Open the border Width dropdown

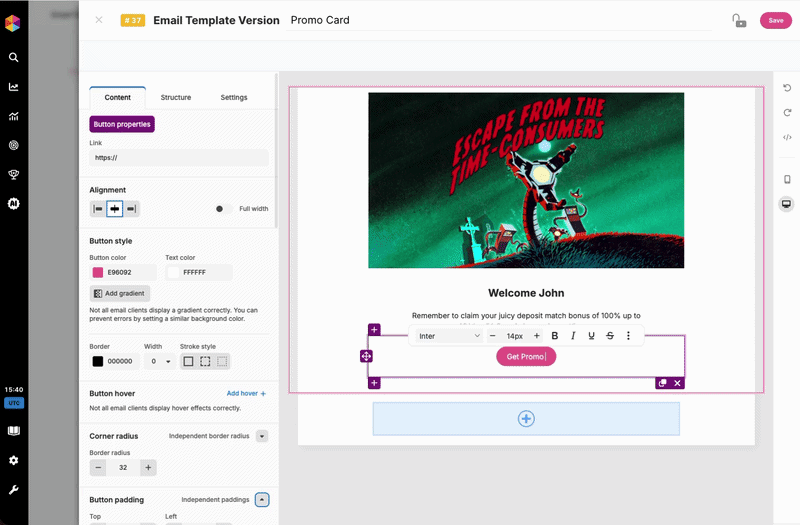tap(160, 361)
